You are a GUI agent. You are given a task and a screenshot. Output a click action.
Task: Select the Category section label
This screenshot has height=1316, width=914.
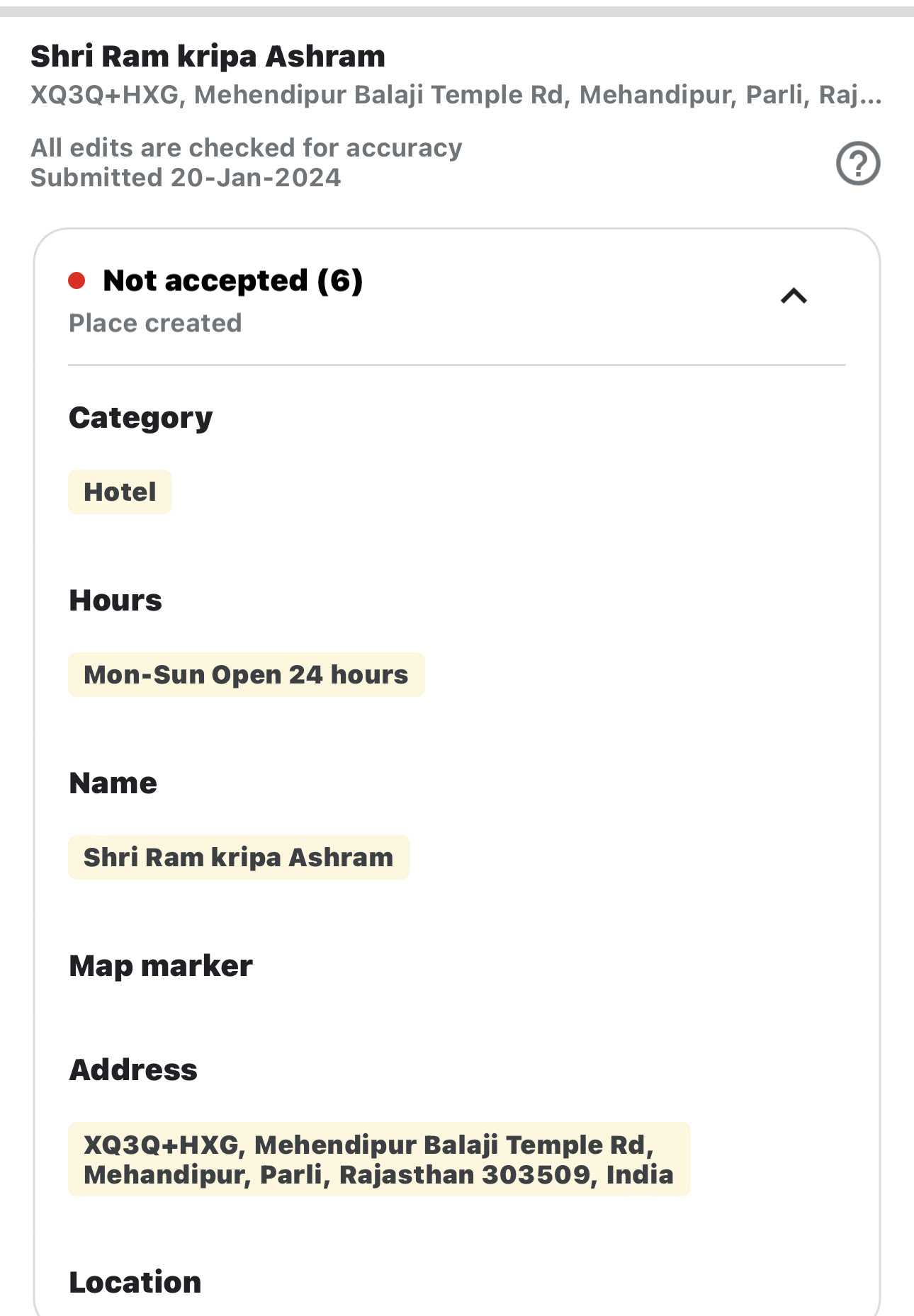pos(140,418)
